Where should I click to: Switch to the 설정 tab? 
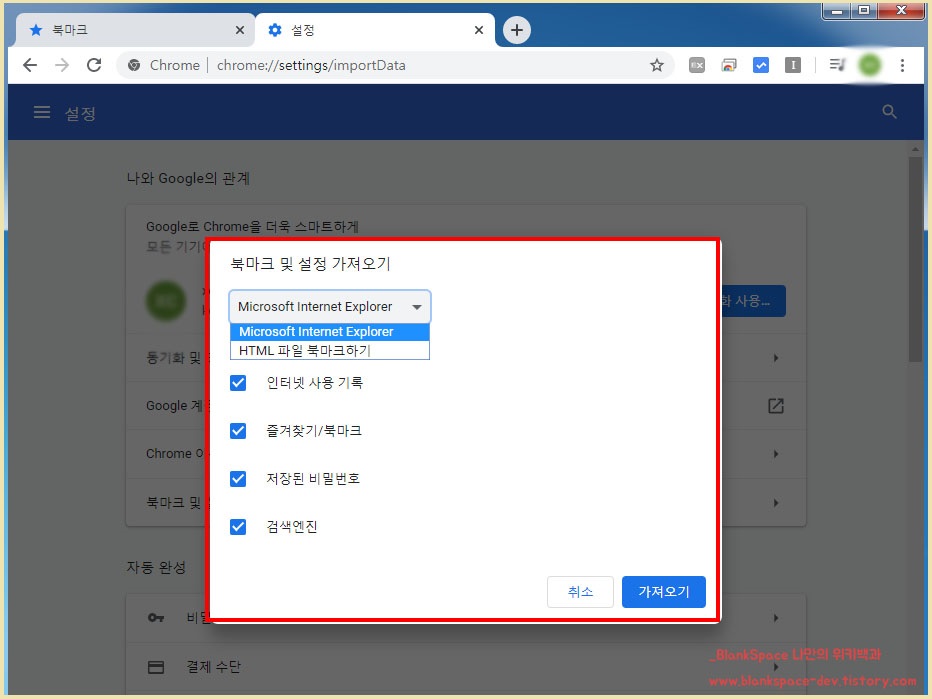point(374,30)
